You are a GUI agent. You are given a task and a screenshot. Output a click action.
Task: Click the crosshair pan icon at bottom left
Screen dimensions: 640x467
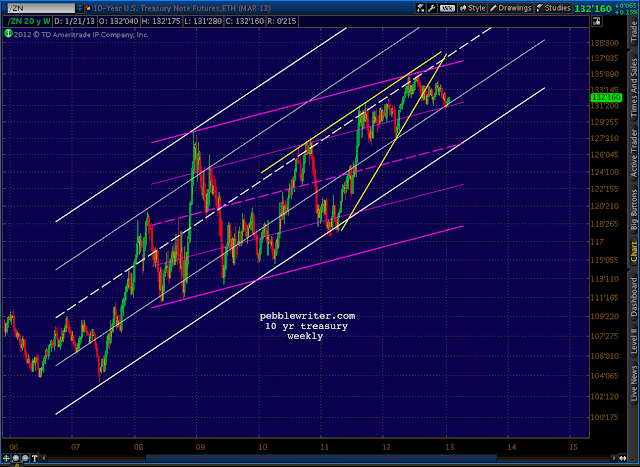(x=7, y=458)
